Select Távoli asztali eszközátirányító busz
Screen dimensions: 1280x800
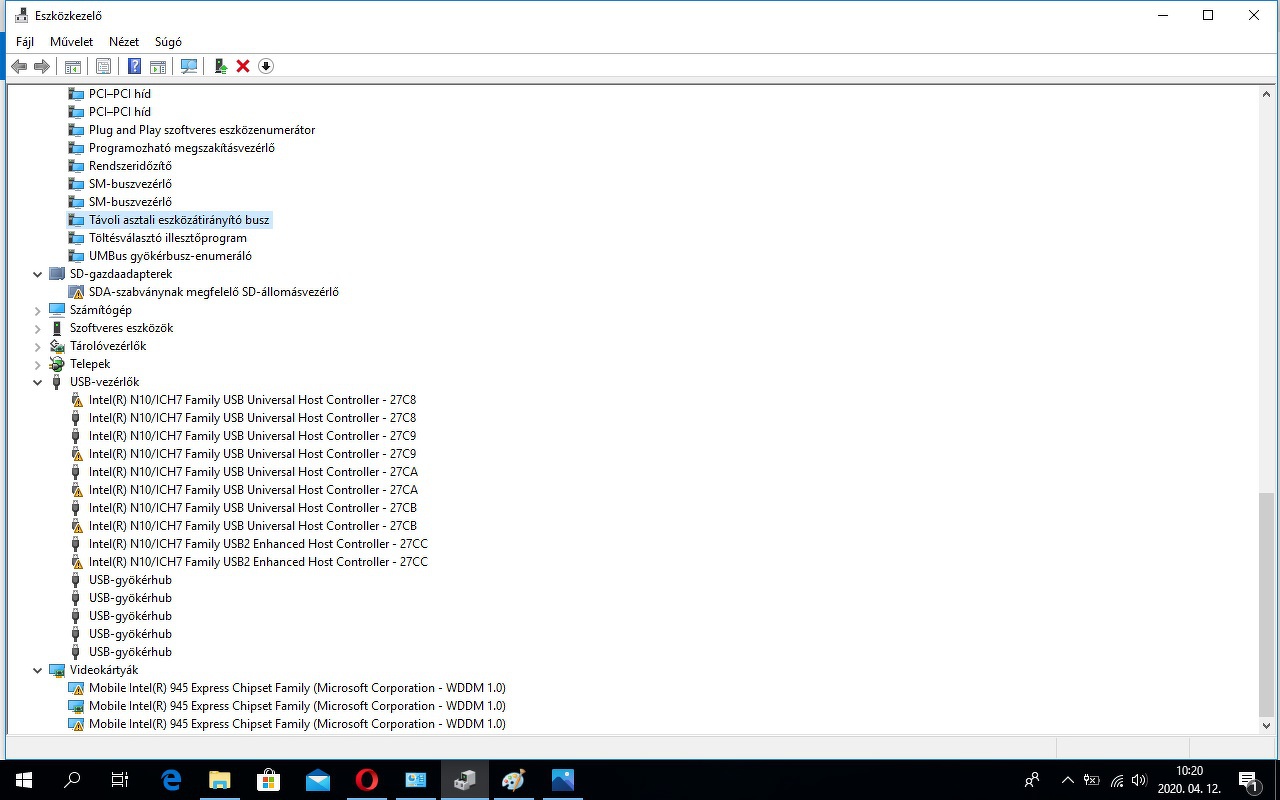pos(179,220)
